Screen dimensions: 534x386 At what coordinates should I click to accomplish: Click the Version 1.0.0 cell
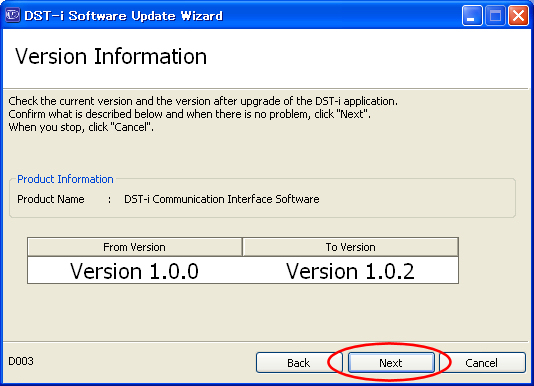pos(135,271)
